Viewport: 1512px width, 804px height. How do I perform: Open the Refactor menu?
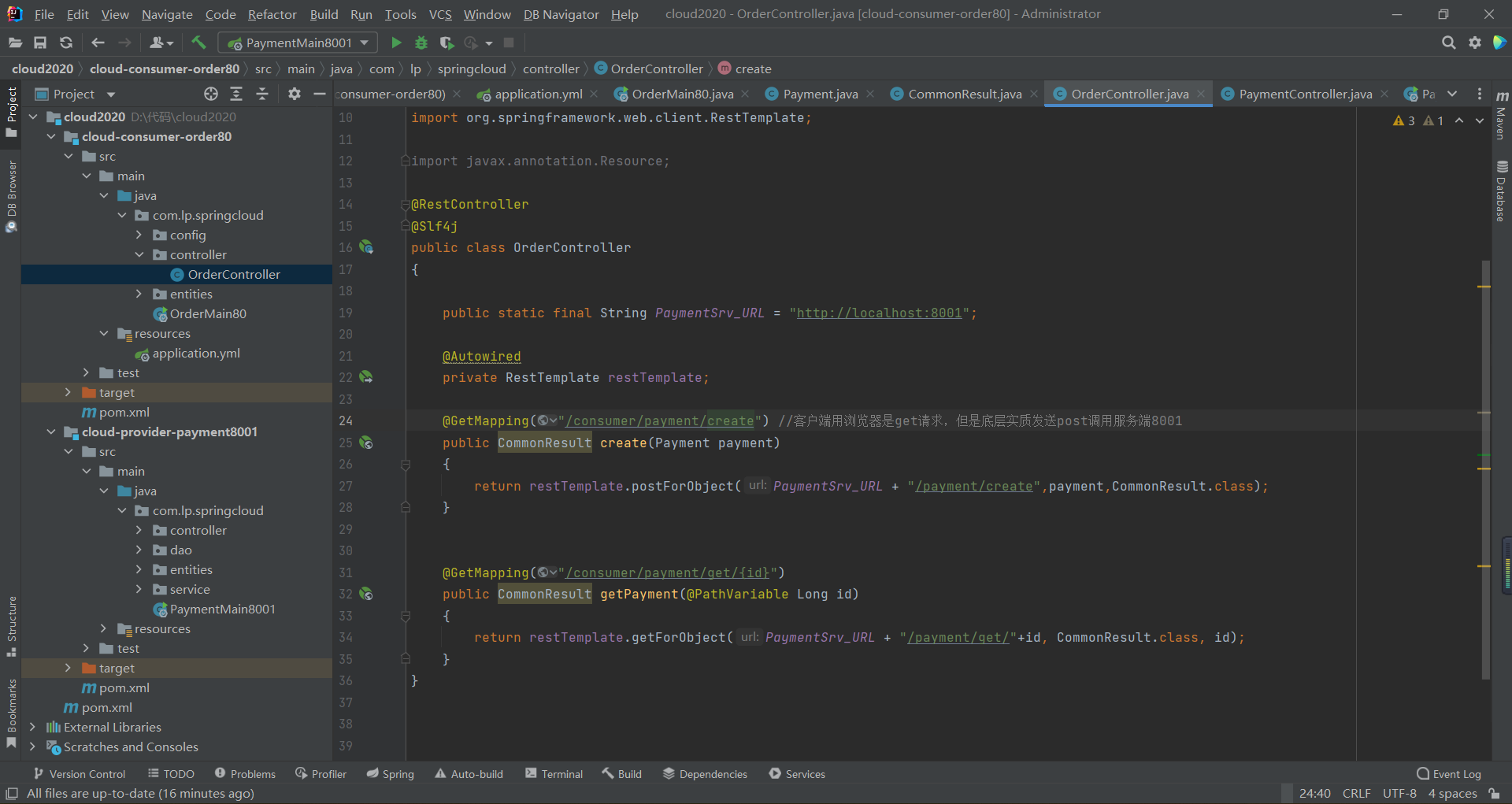[272, 14]
